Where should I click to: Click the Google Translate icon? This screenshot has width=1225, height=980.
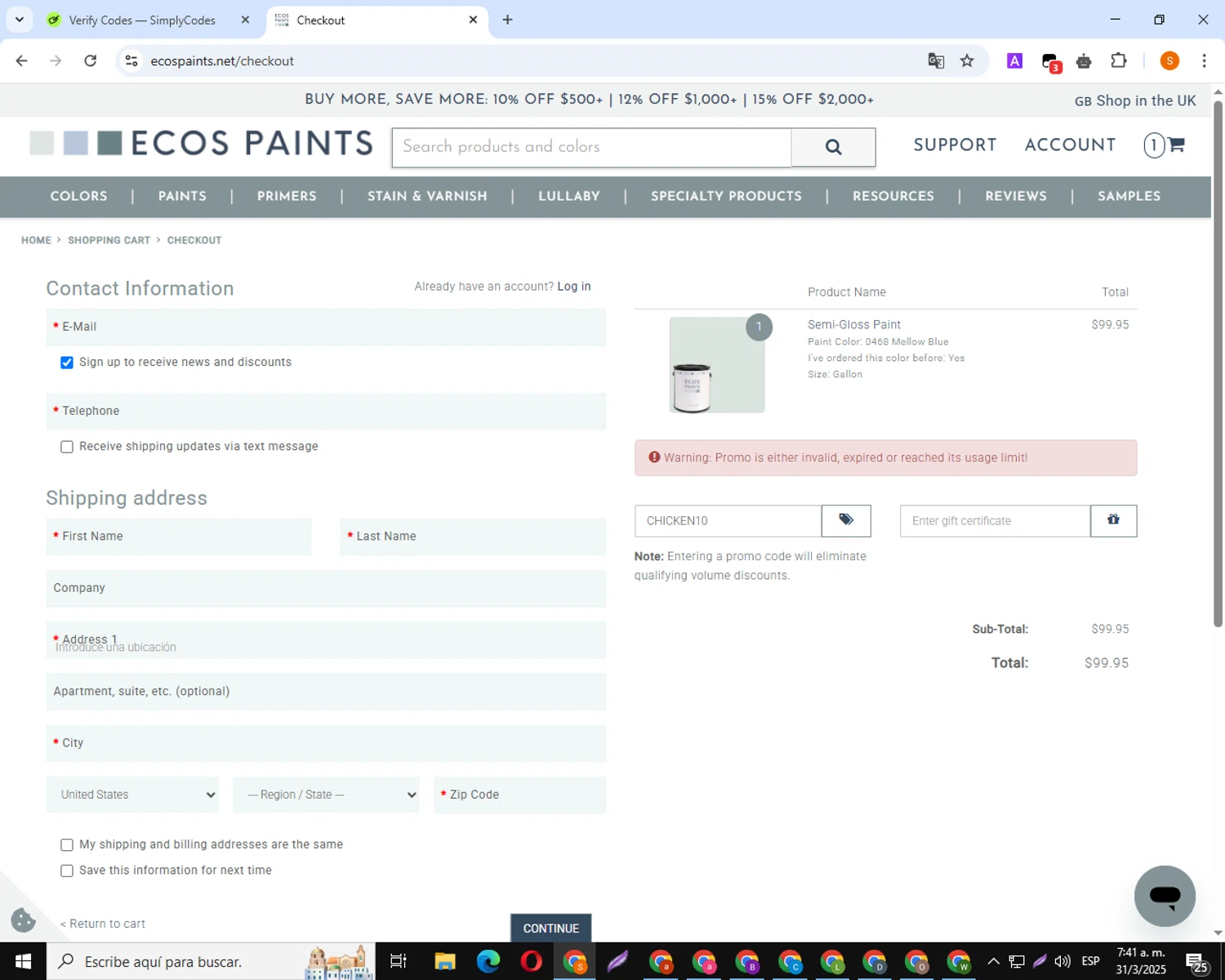click(936, 61)
